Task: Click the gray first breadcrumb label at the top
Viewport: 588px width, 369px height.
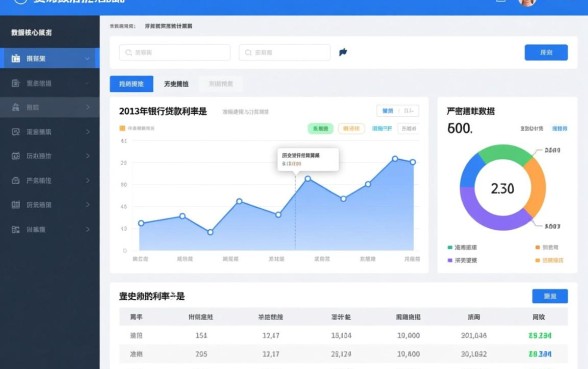Action: [x=122, y=26]
